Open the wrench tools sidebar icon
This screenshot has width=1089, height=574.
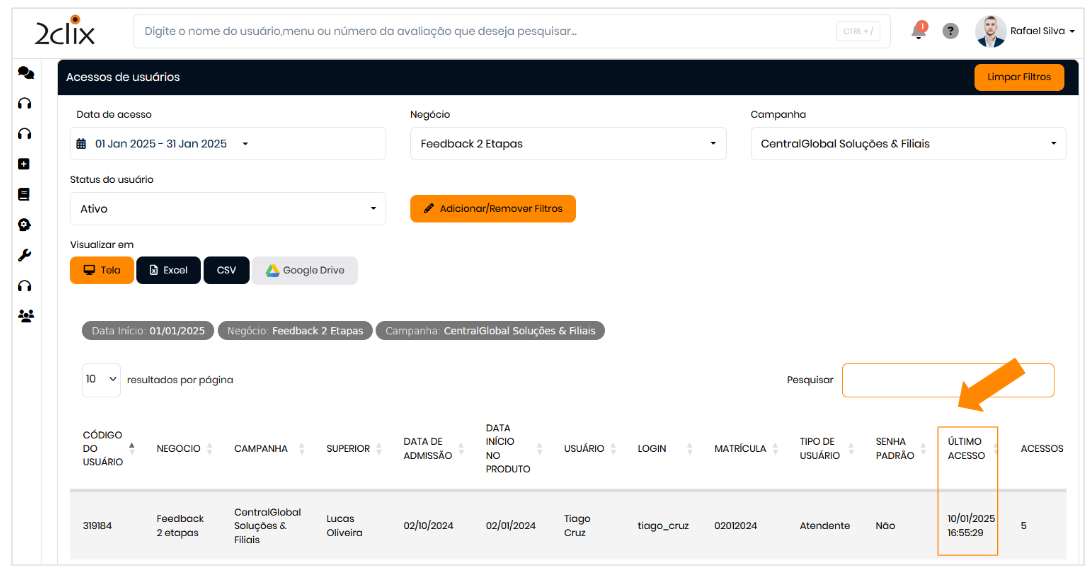point(25,255)
